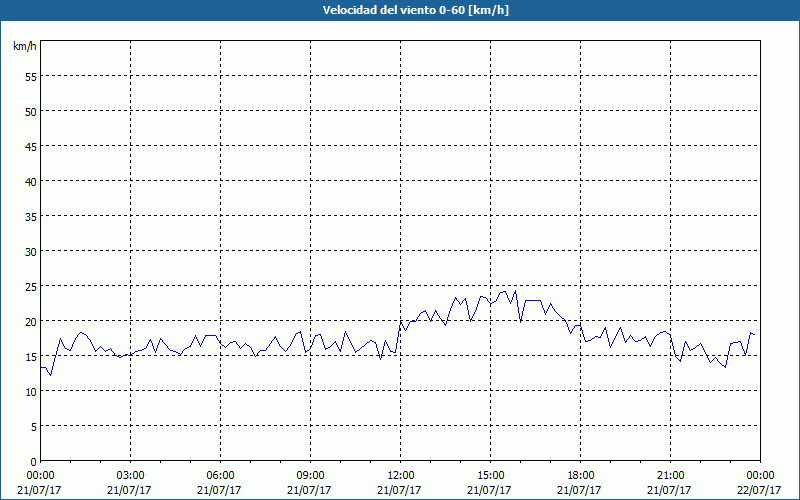Select the y-axis tick label '5'

[x=34, y=427]
